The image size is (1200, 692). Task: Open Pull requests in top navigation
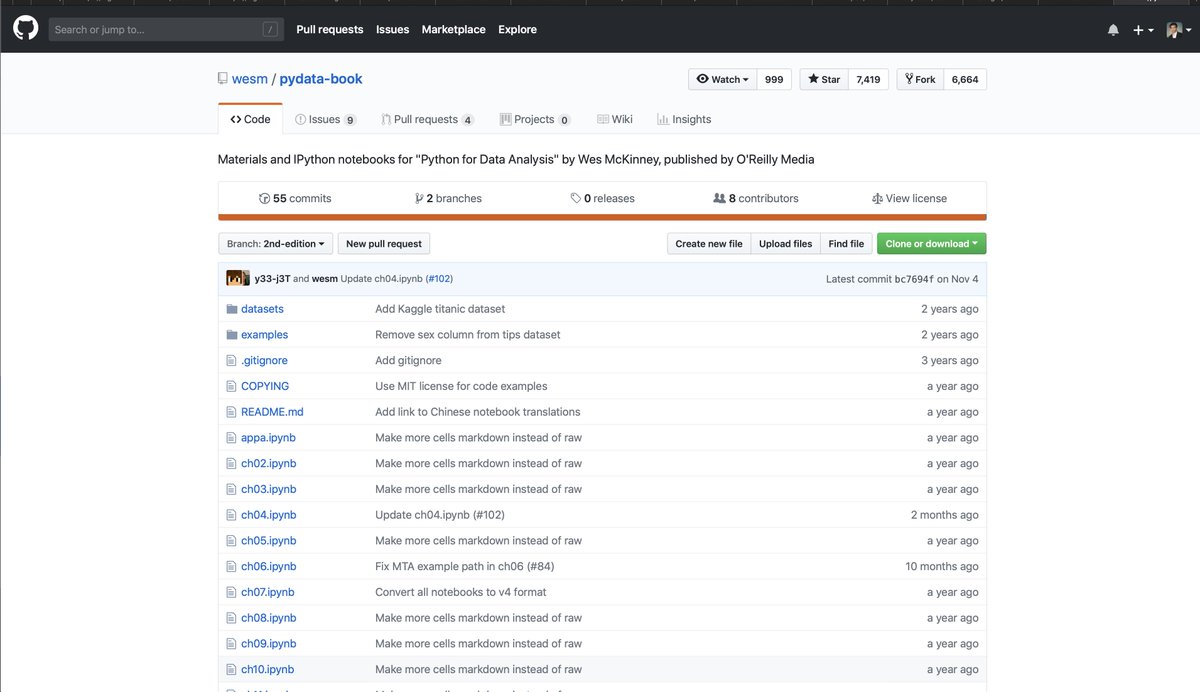point(330,30)
